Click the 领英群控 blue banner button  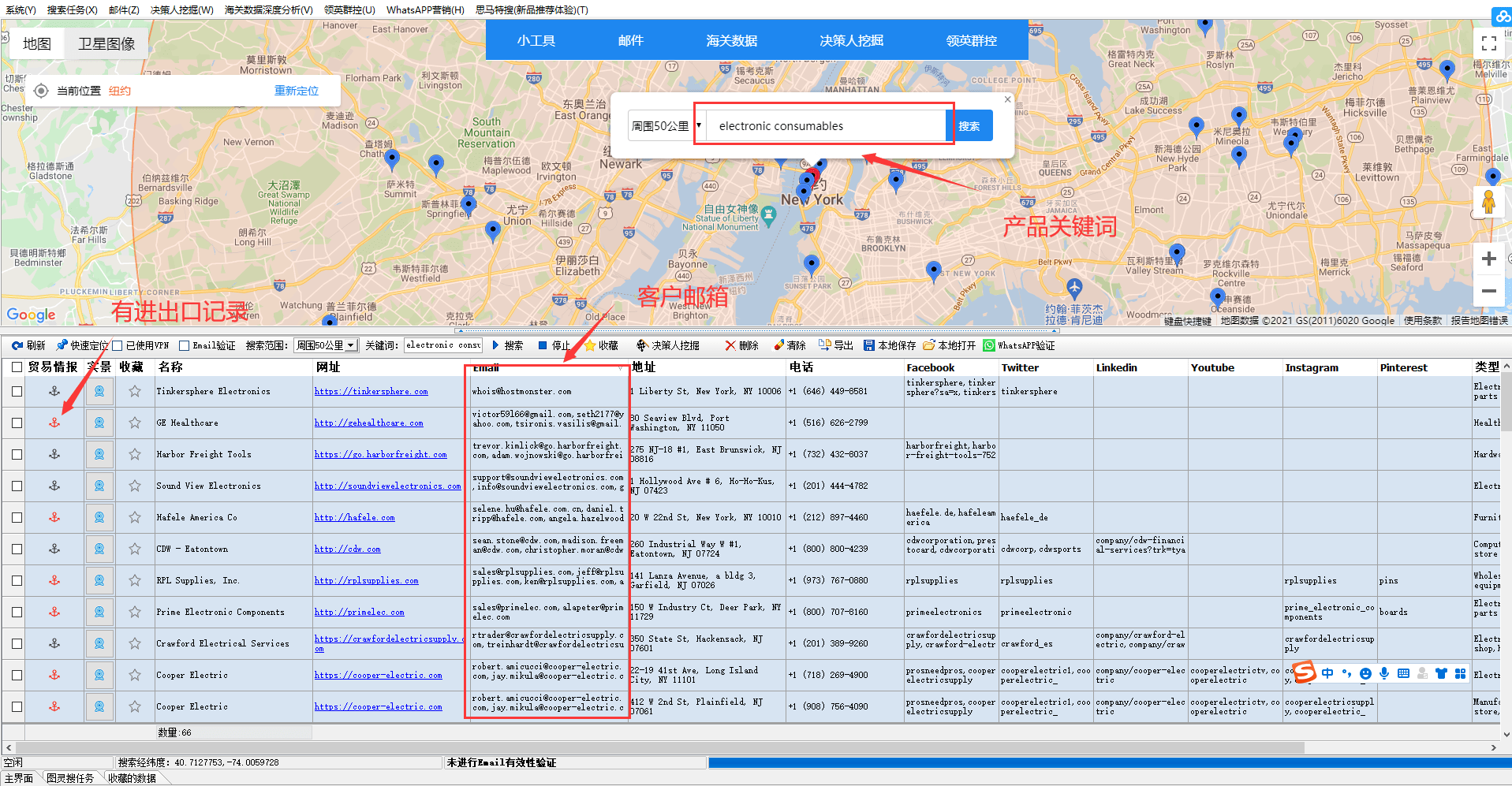click(972, 40)
